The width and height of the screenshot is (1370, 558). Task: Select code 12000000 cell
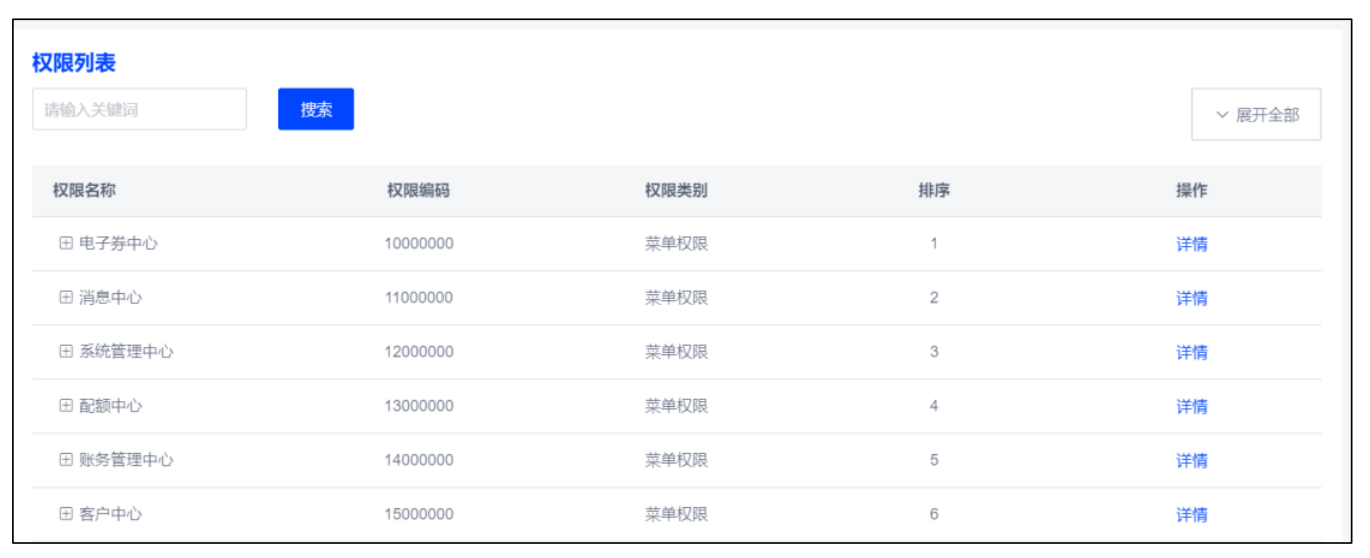point(419,351)
